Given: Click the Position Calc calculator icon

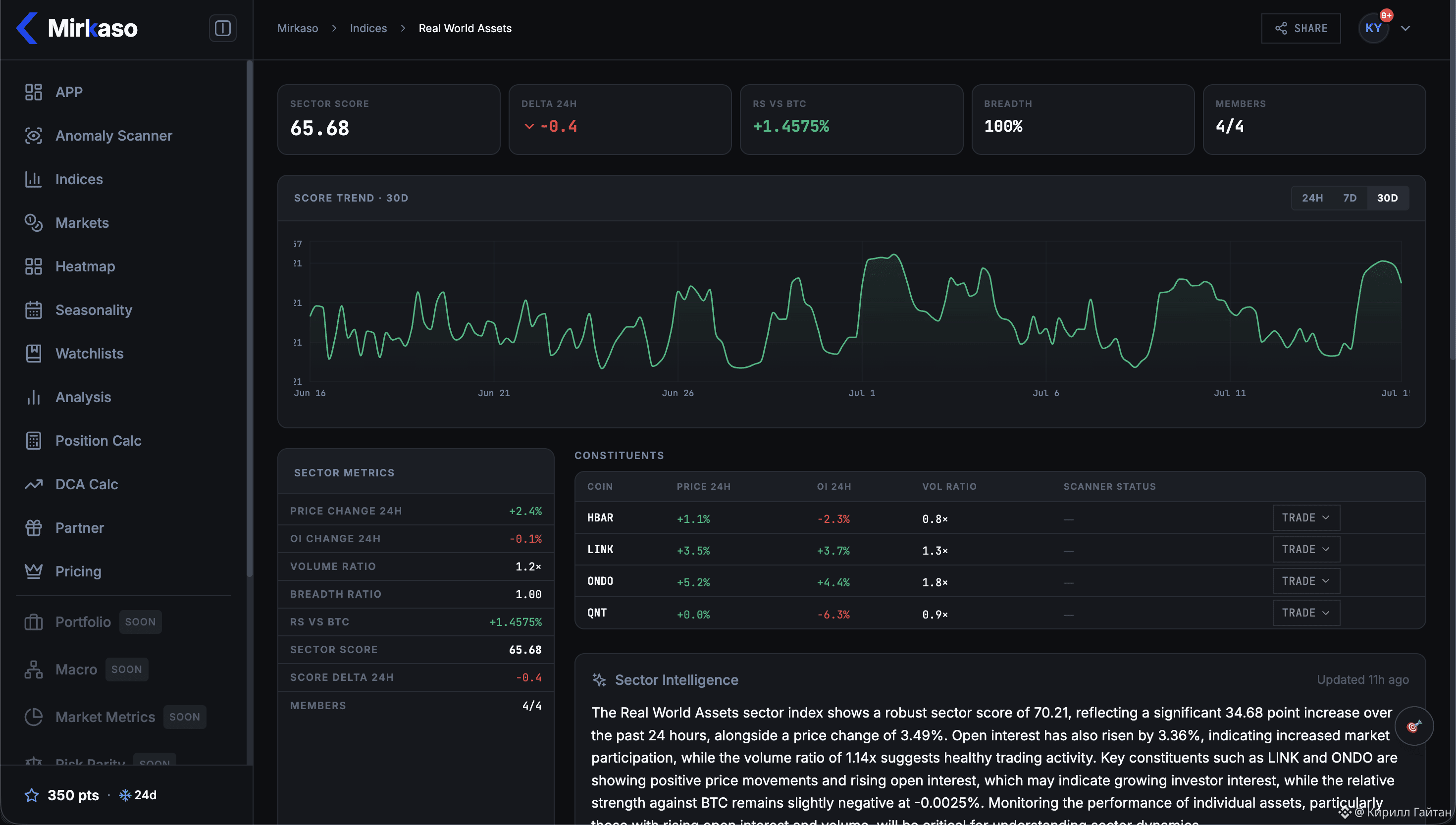Looking at the screenshot, I should pyautogui.click(x=33, y=441).
